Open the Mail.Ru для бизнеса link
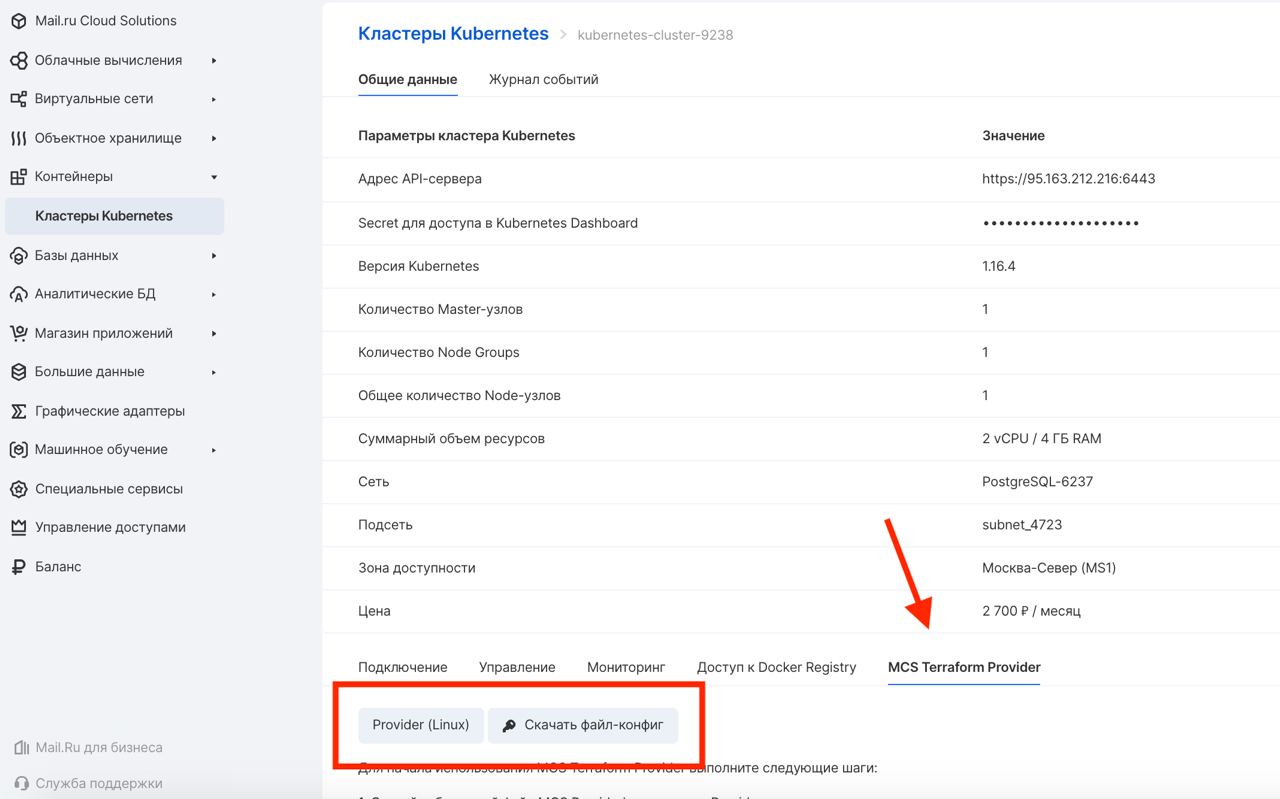1280x799 pixels. click(x=99, y=748)
